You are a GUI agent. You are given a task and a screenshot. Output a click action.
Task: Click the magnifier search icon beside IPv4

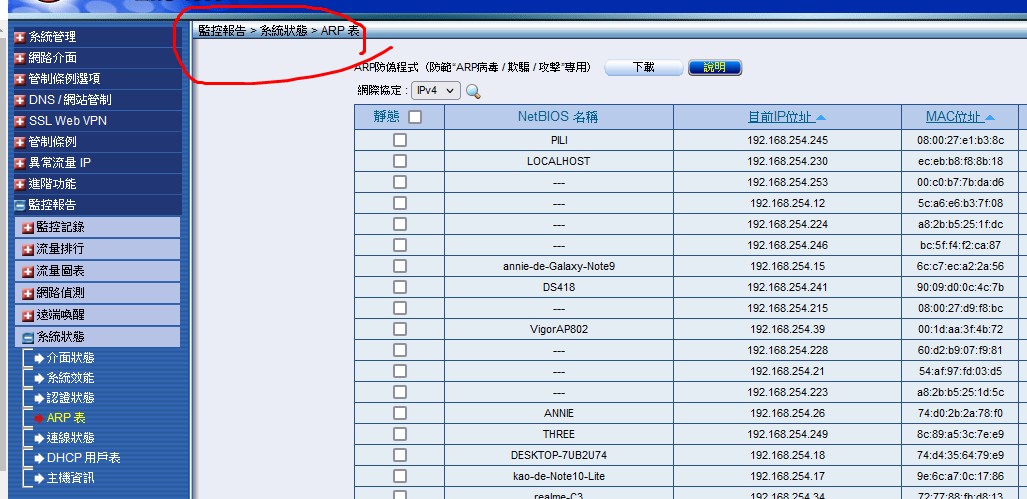point(473,92)
